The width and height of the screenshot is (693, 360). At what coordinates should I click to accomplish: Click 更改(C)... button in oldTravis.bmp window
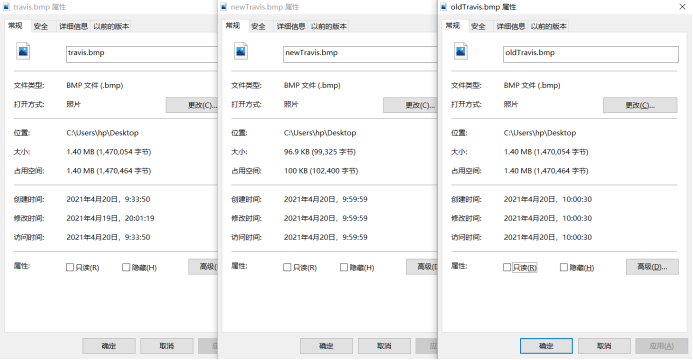click(x=640, y=105)
